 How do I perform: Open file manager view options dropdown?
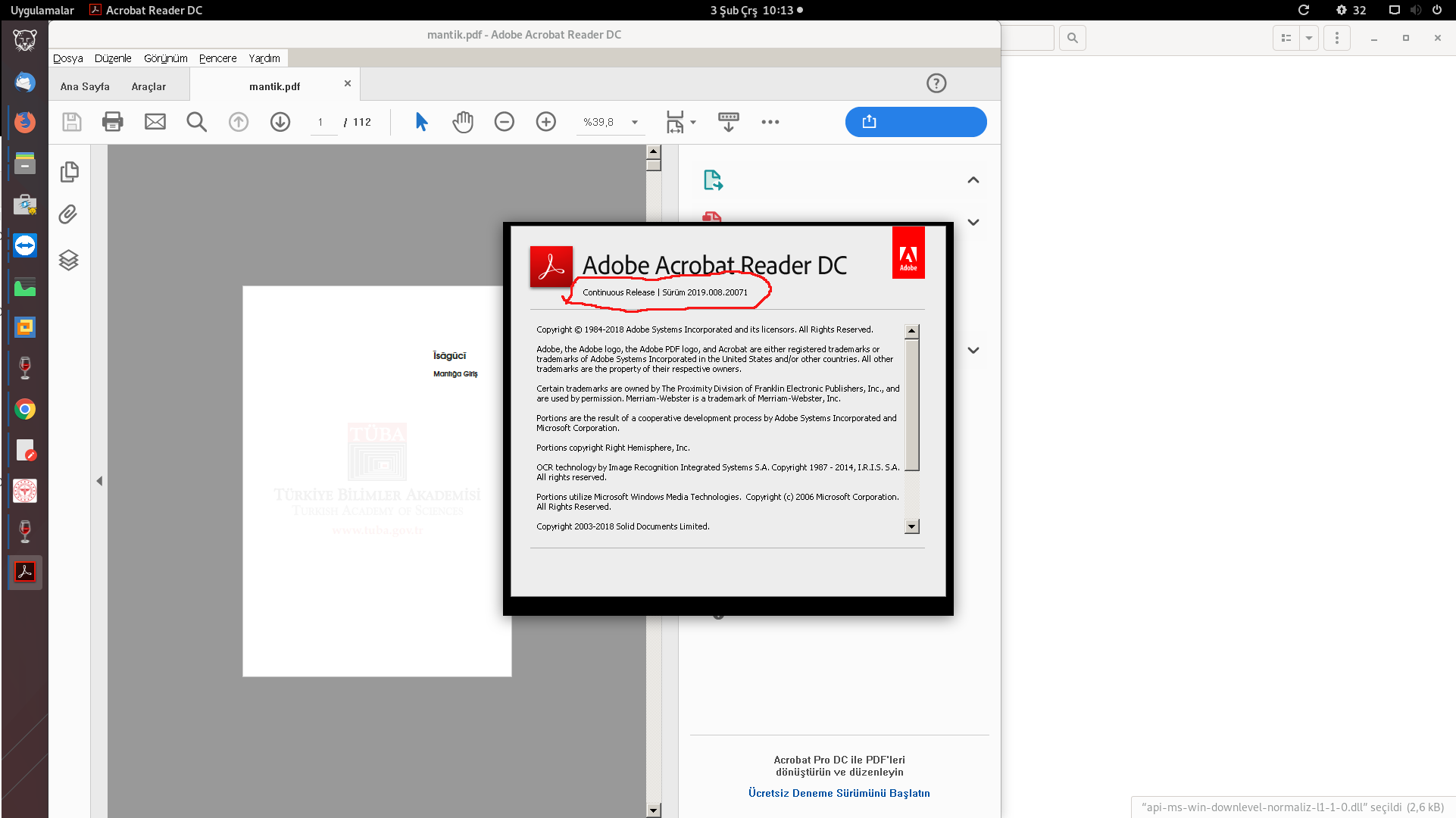point(1309,38)
